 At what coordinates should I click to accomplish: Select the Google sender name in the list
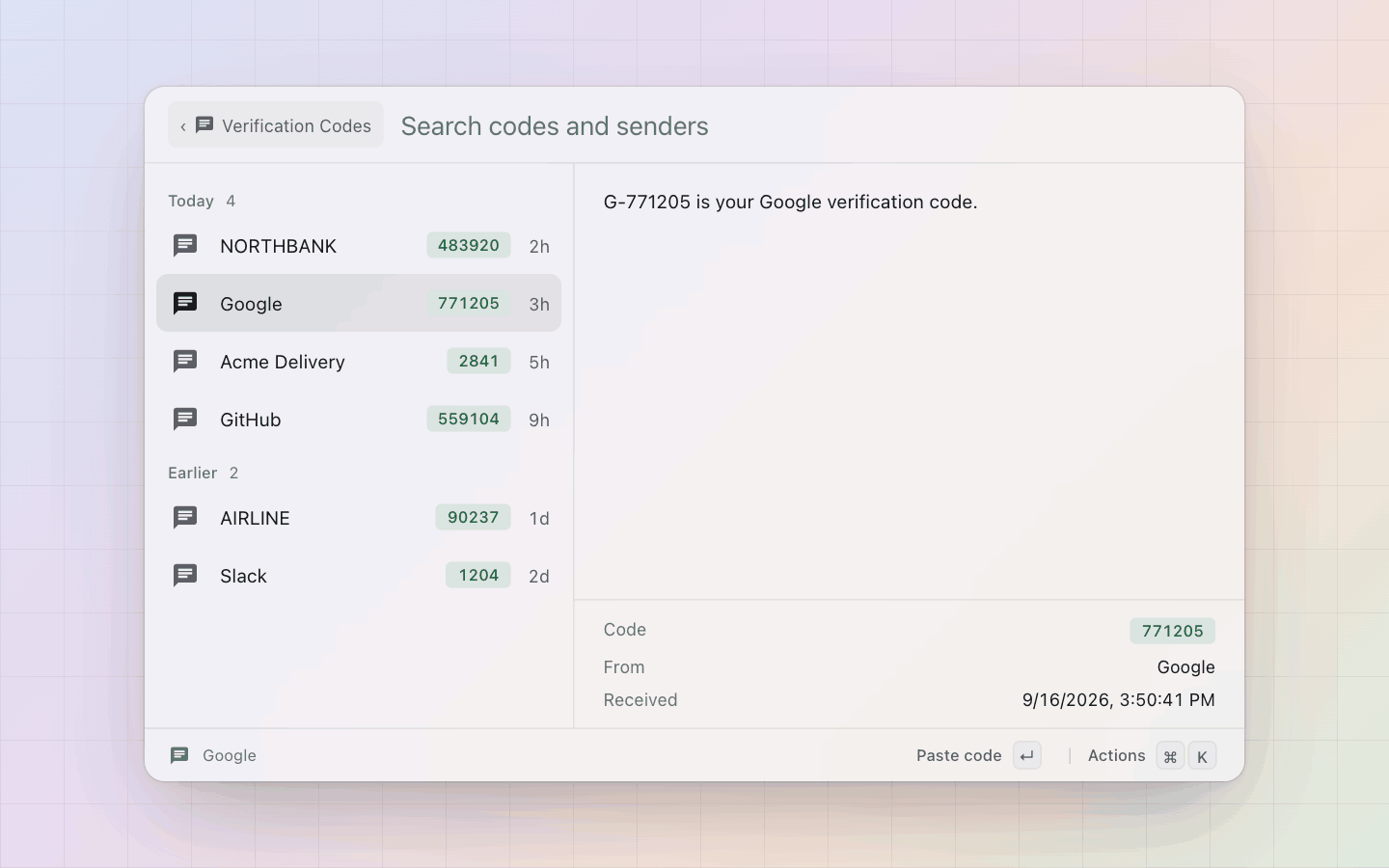(x=251, y=304)
